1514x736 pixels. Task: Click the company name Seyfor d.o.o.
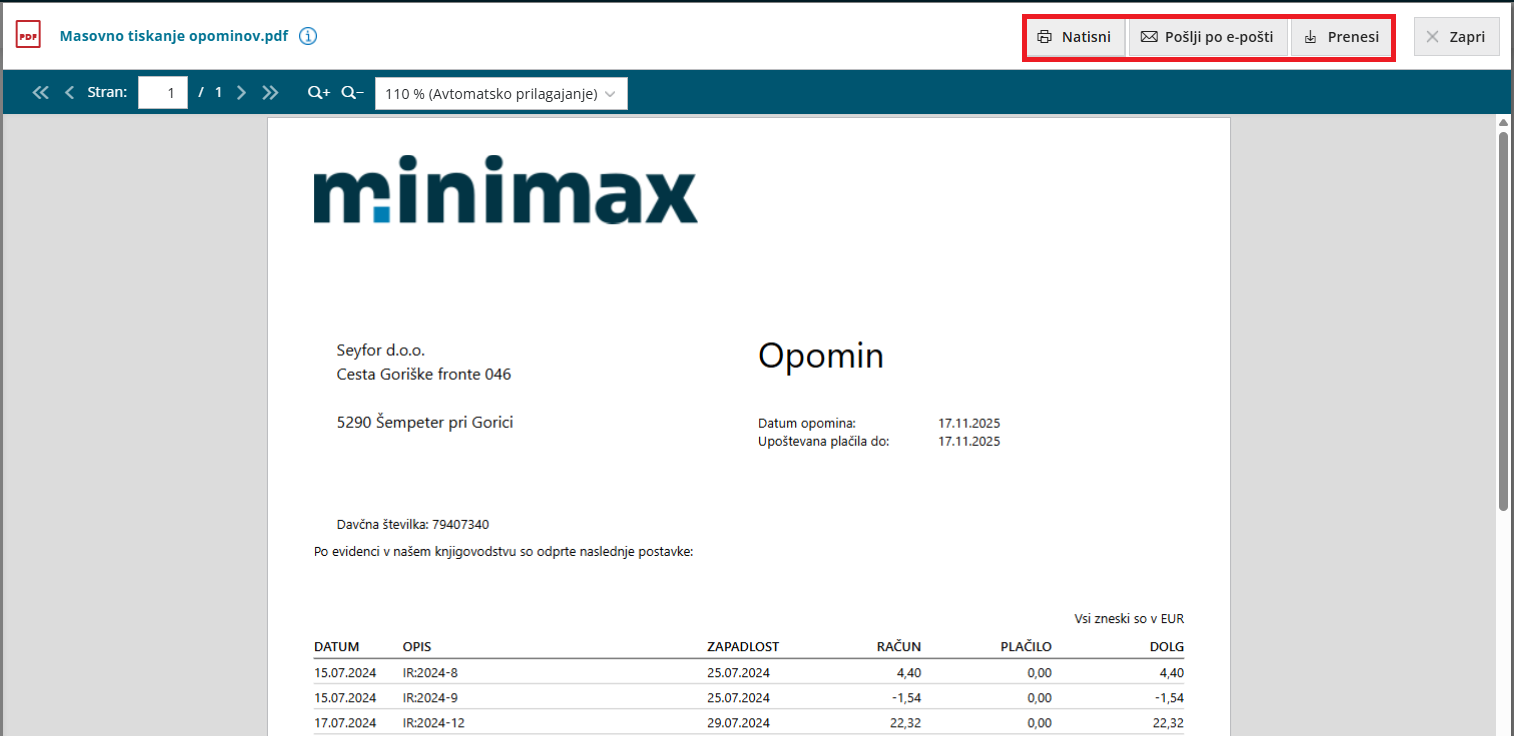pos(381,351)
